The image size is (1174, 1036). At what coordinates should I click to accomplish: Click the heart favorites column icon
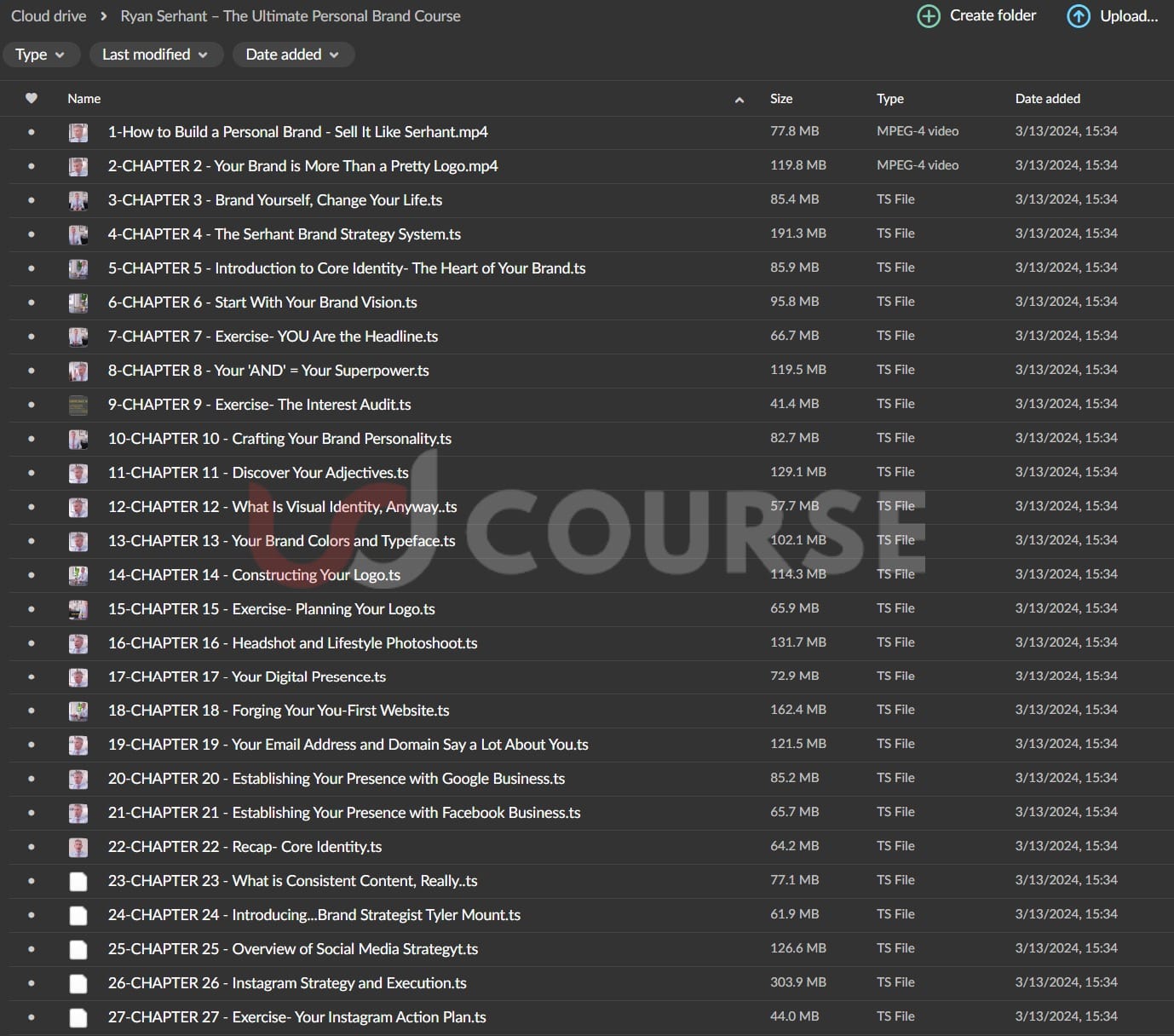[x=32, y=99]
